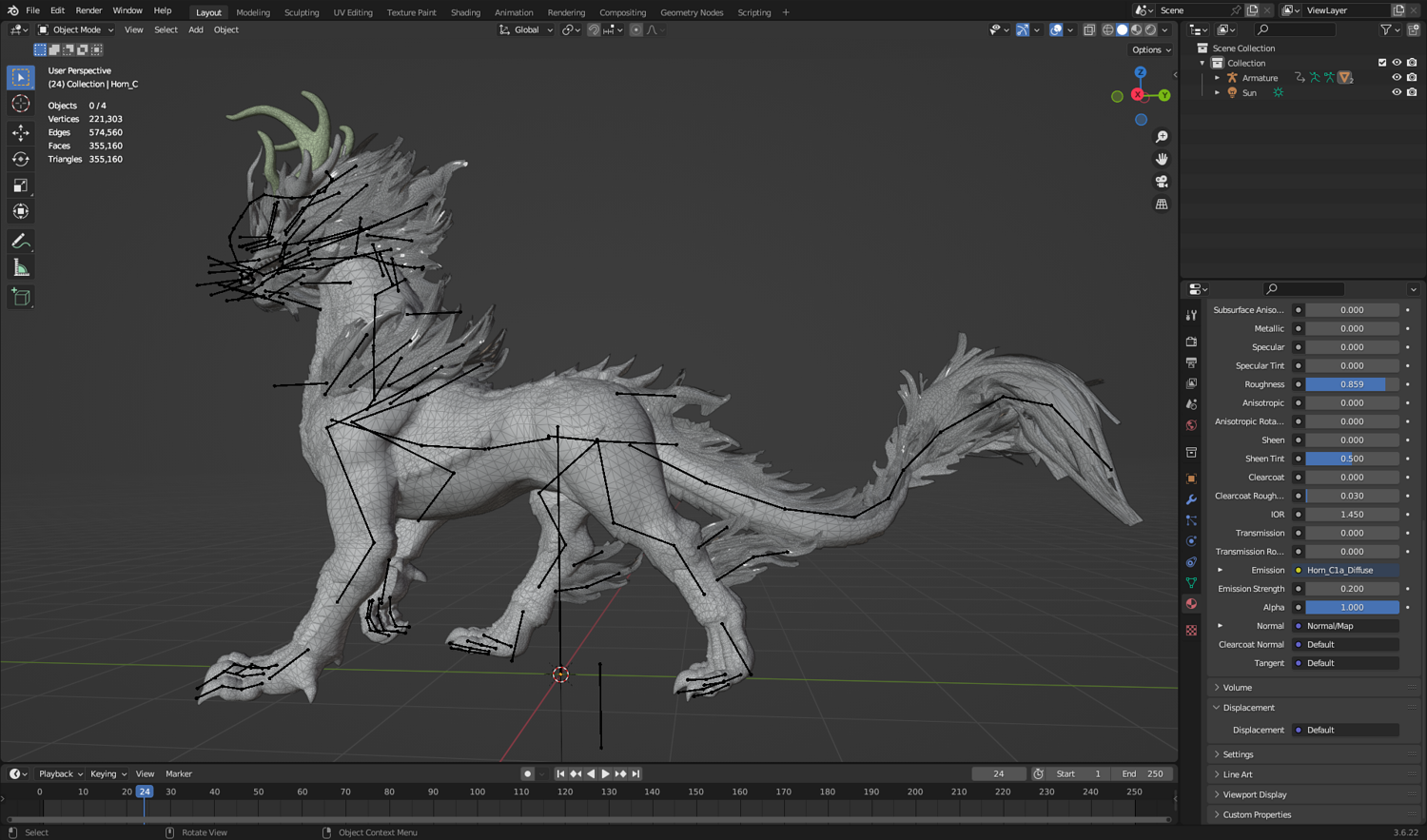The width and height of the screenshot is (1427, 840).
Task: Open the viewport Add menu
Action: point(196,29)
